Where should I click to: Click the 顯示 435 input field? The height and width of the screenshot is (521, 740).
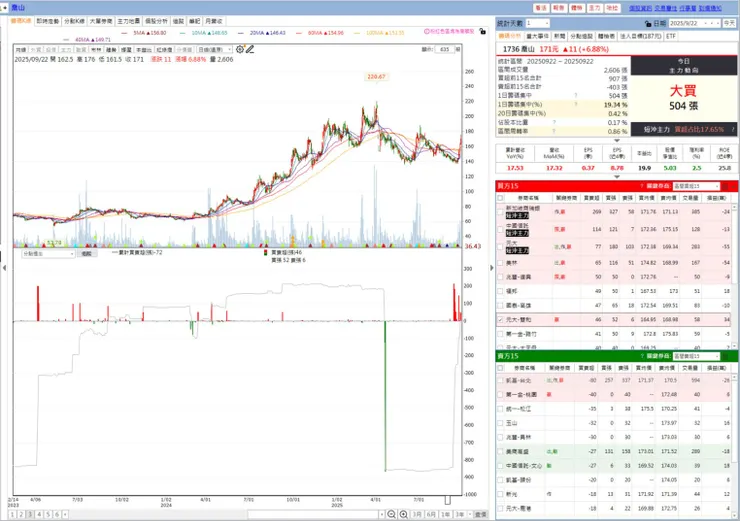click(x=445, y=49)
